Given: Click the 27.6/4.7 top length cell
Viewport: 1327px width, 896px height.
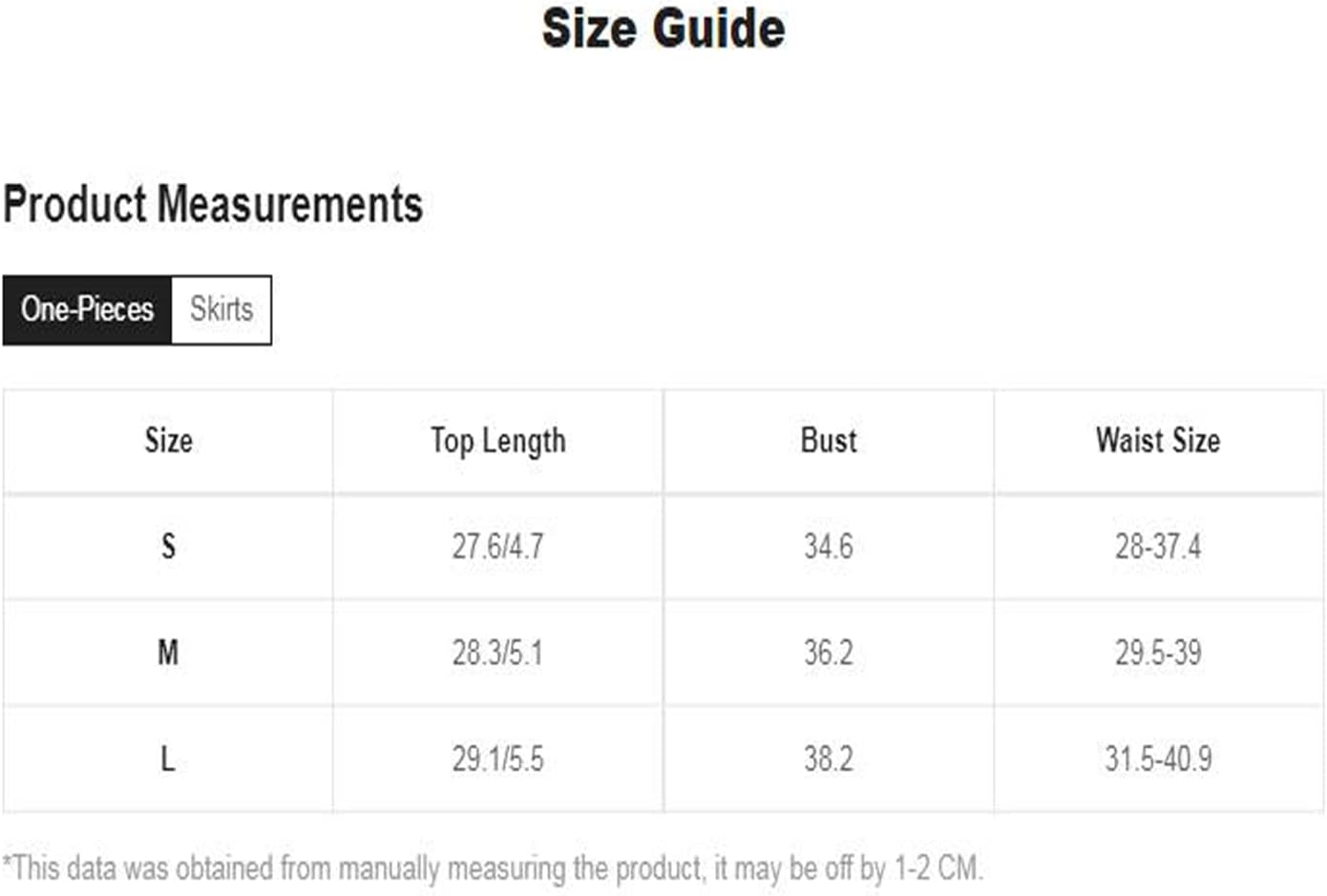Looking at the screenshot, I should click(x=498, y=547).
